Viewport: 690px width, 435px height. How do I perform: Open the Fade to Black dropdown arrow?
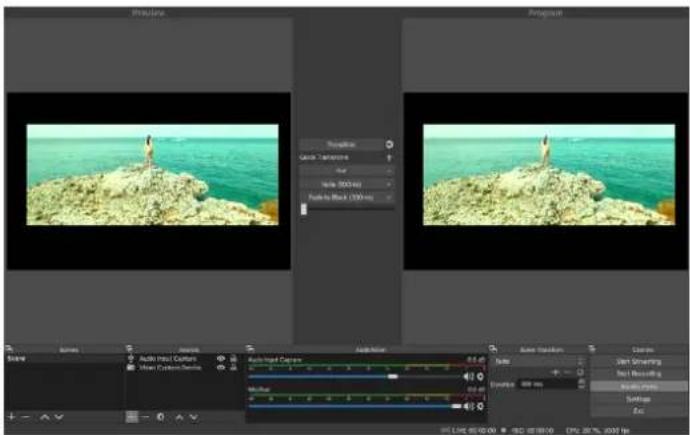(389, 198)
